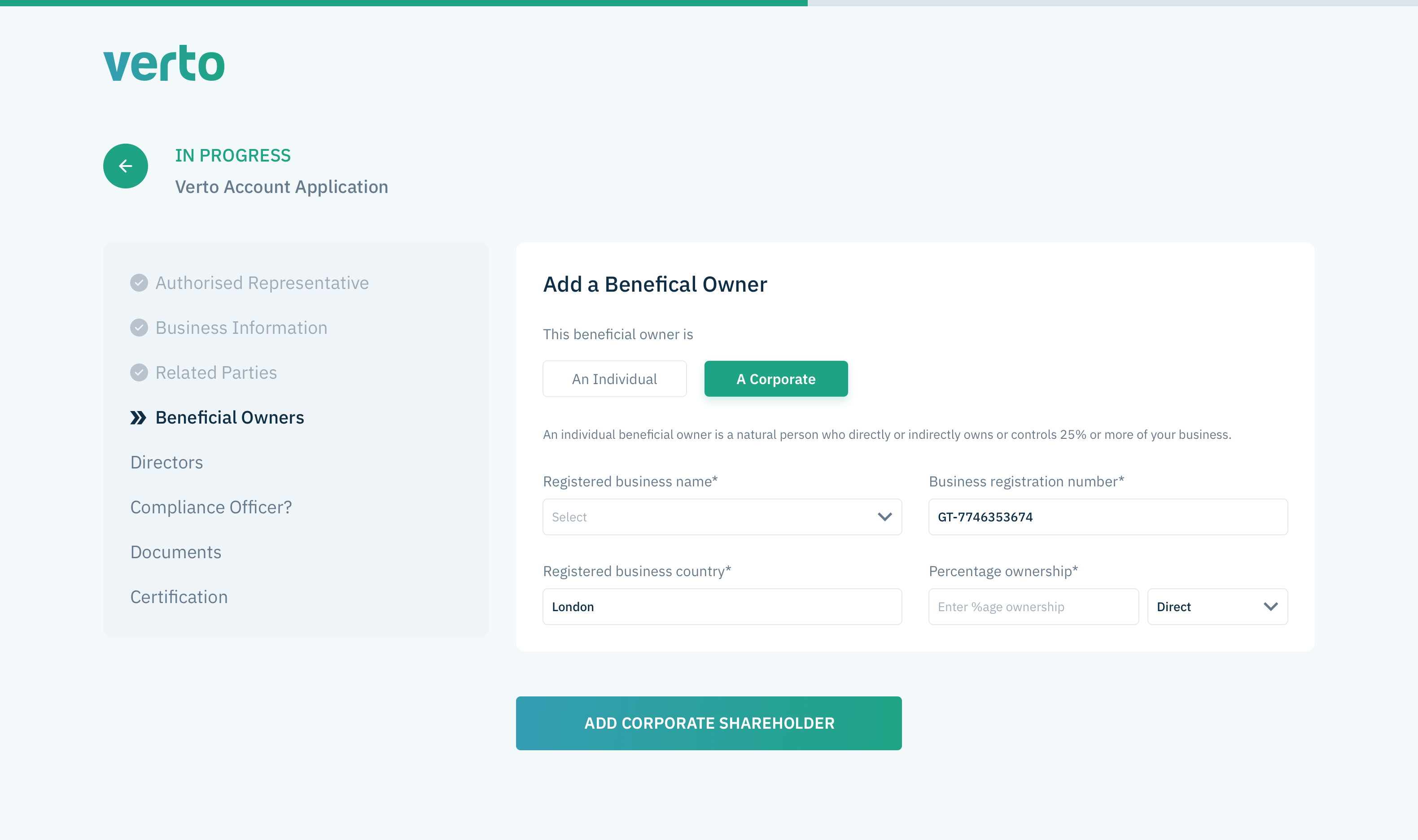Select An Individual owner type
This screenshot has height=840, width=1418.
pos(614,379)
